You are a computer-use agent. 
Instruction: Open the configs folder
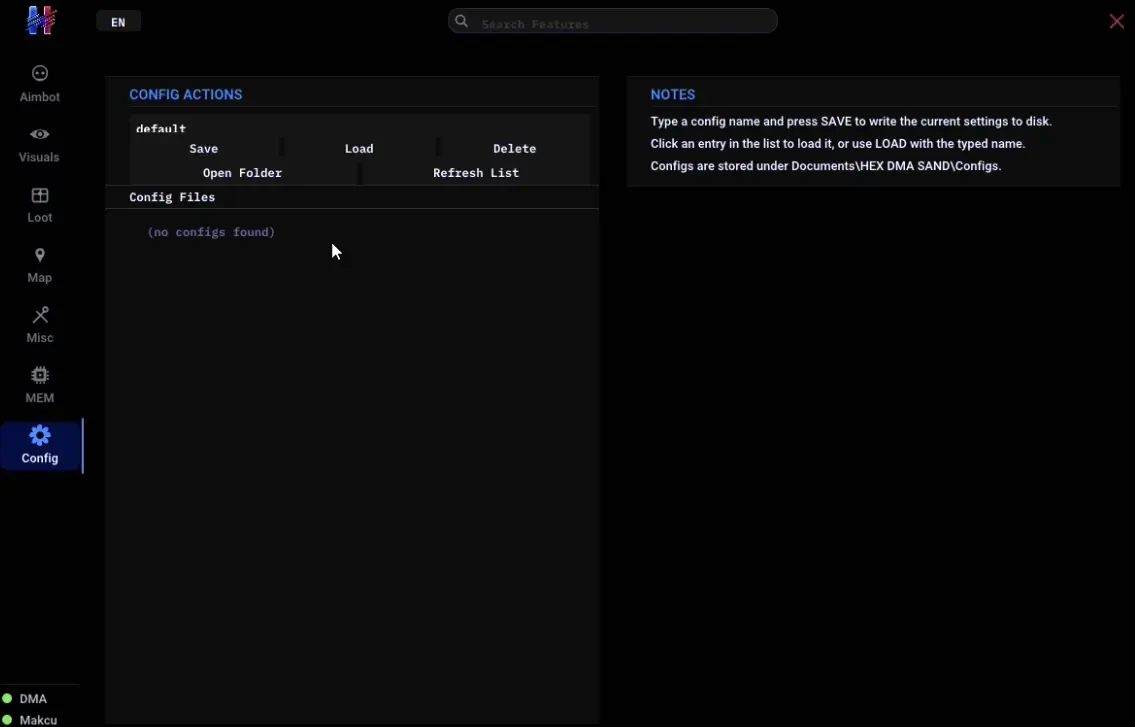[242, 172]
